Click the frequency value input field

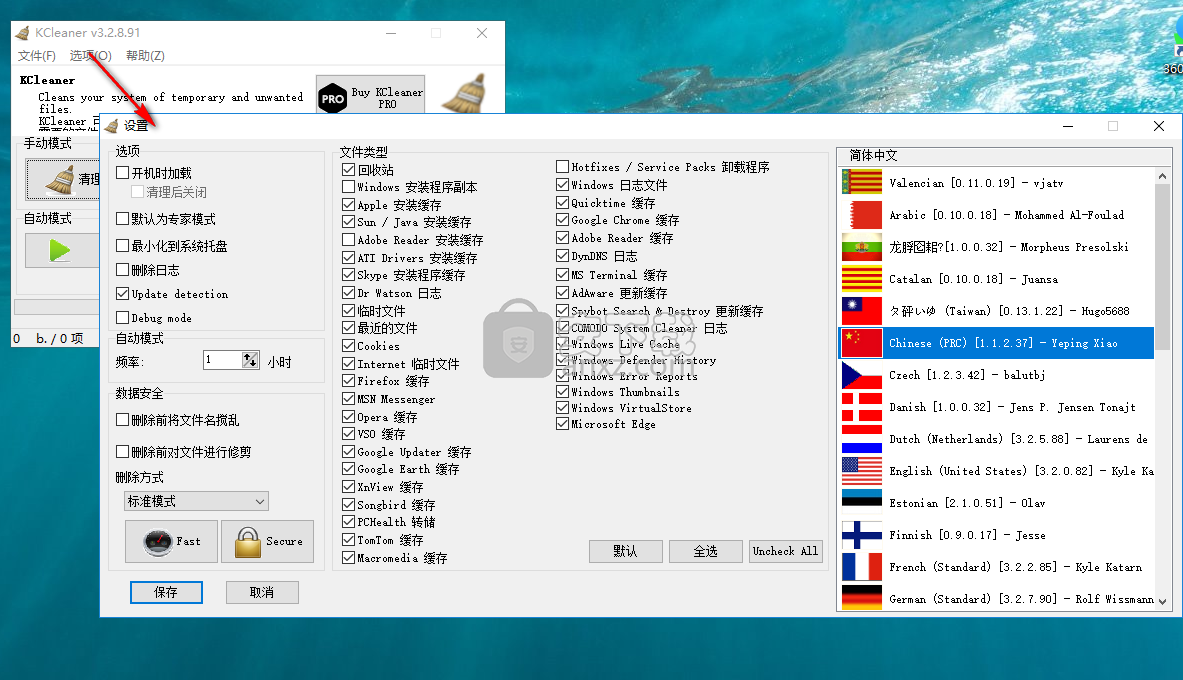[223, 360]
